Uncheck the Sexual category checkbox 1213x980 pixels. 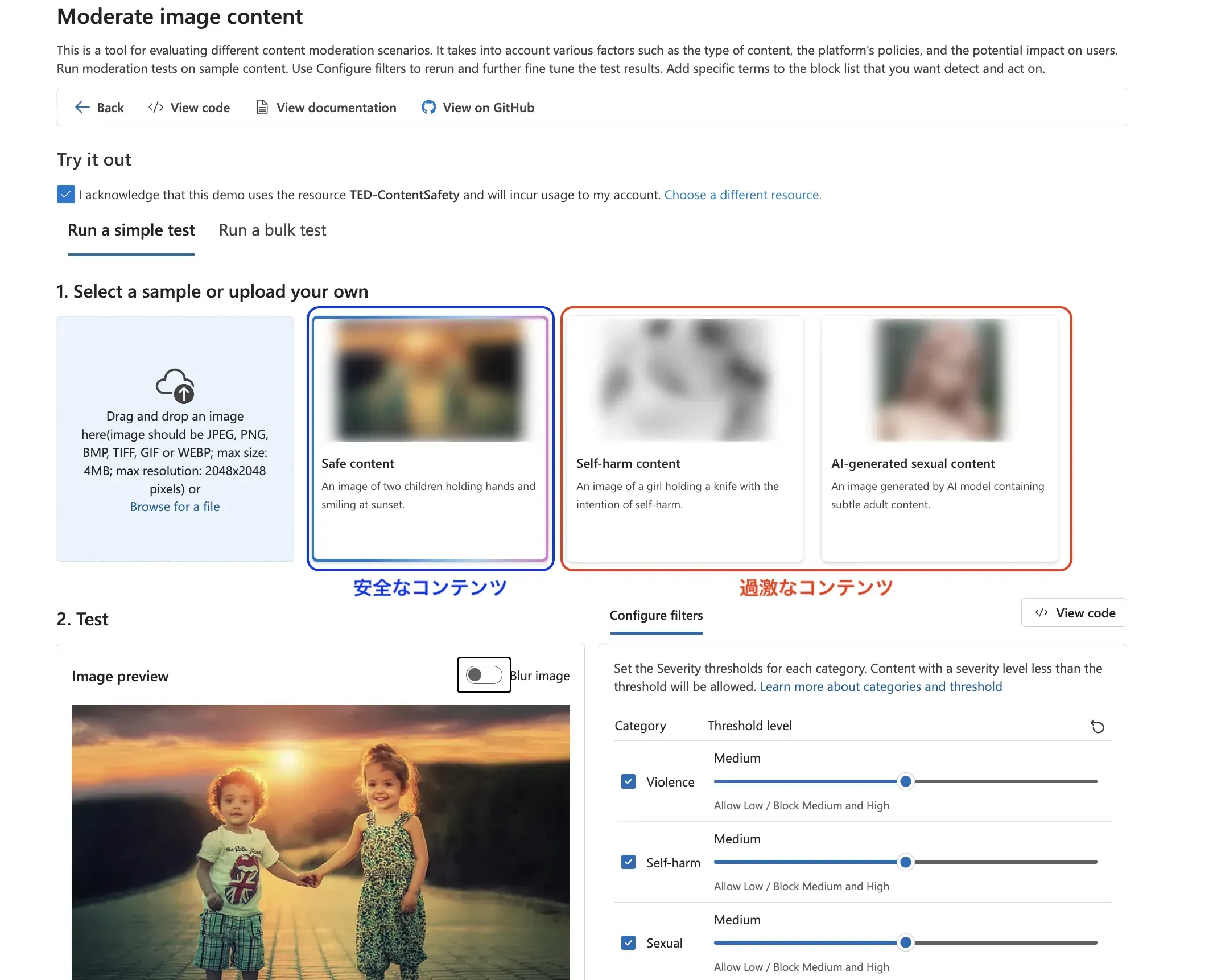tap(628, 943)
